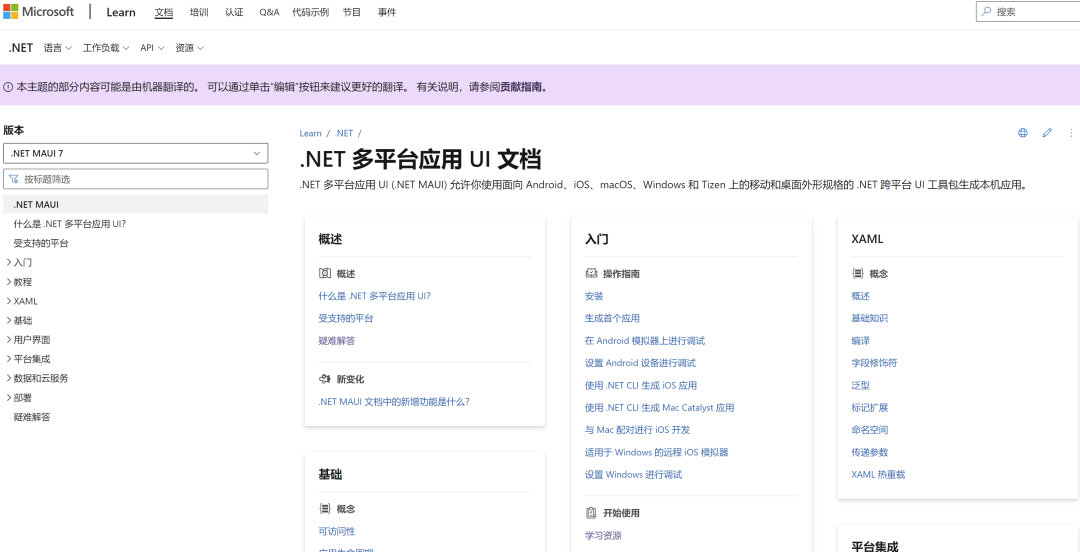
Task: Open .NET MAUI 文档中的新增功能是什么? link
Action: 394,401
